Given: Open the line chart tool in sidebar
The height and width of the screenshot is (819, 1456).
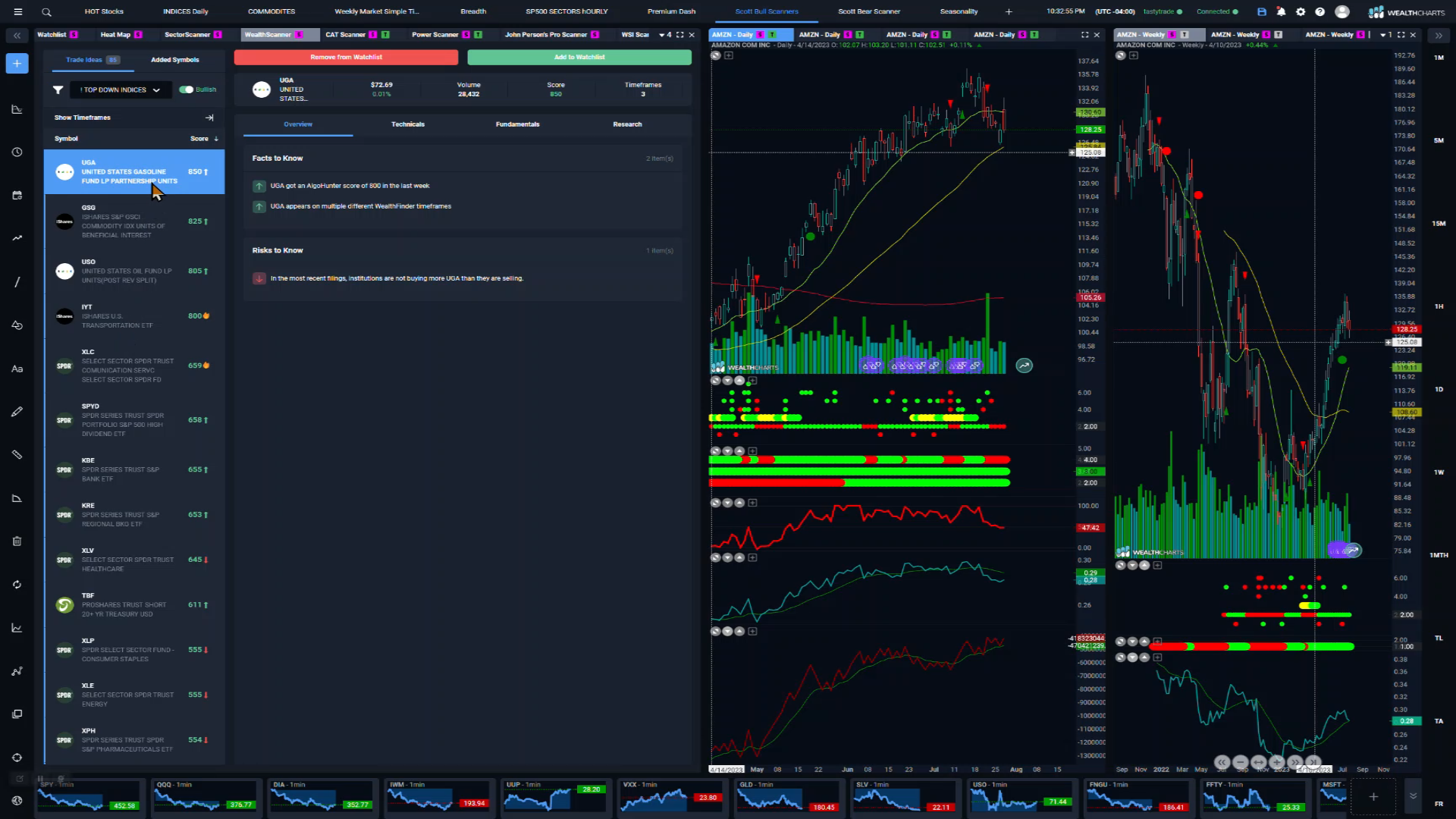Looking at the screenshot, I should pos(17,109).
